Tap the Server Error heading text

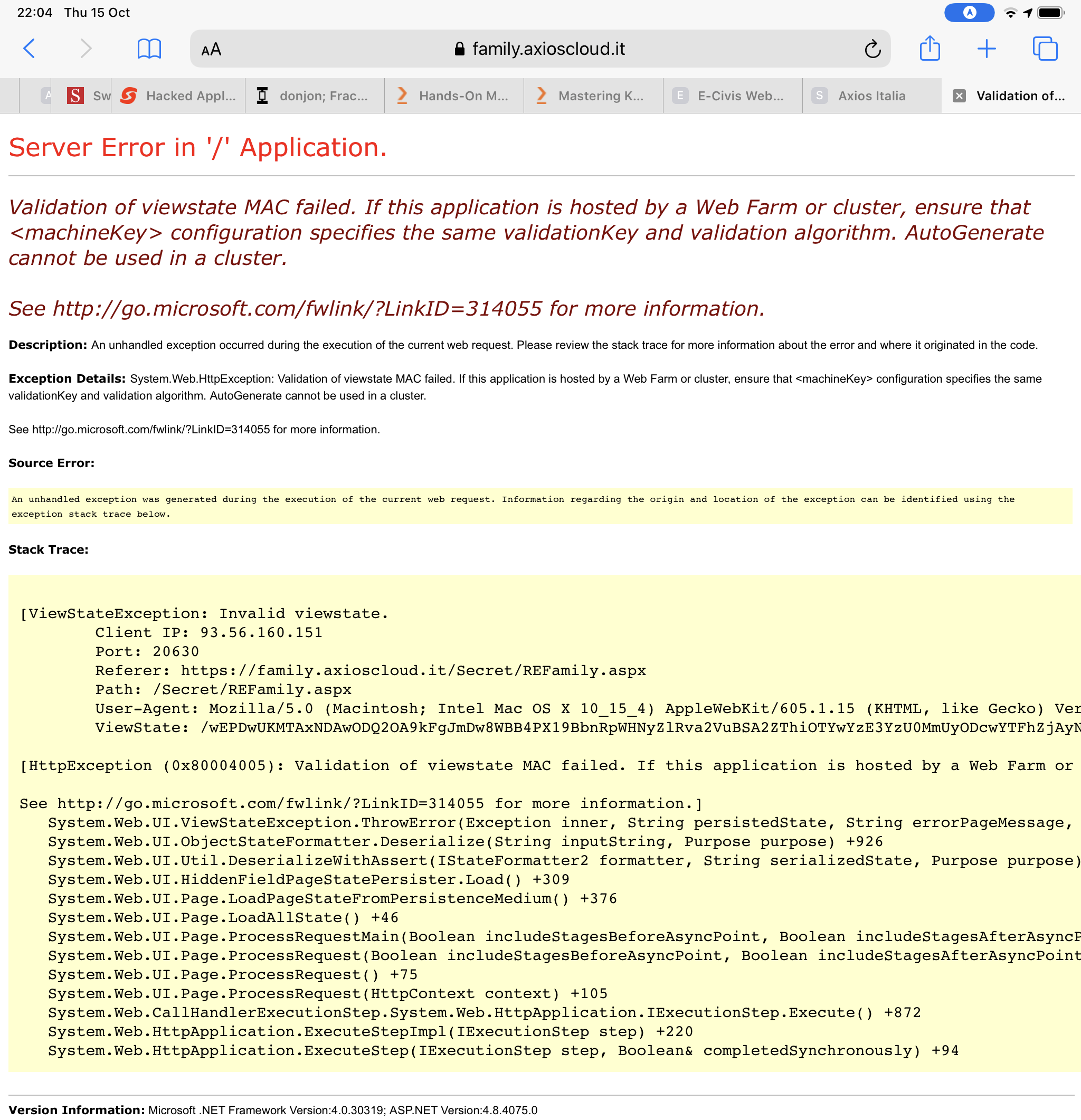198,147
